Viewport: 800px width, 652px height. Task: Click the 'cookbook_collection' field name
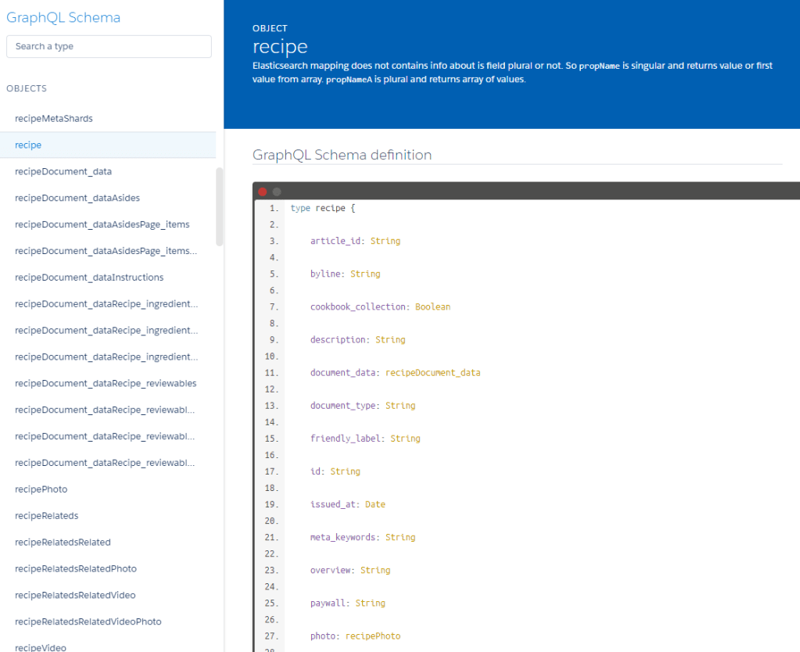(x=358, y=307)
